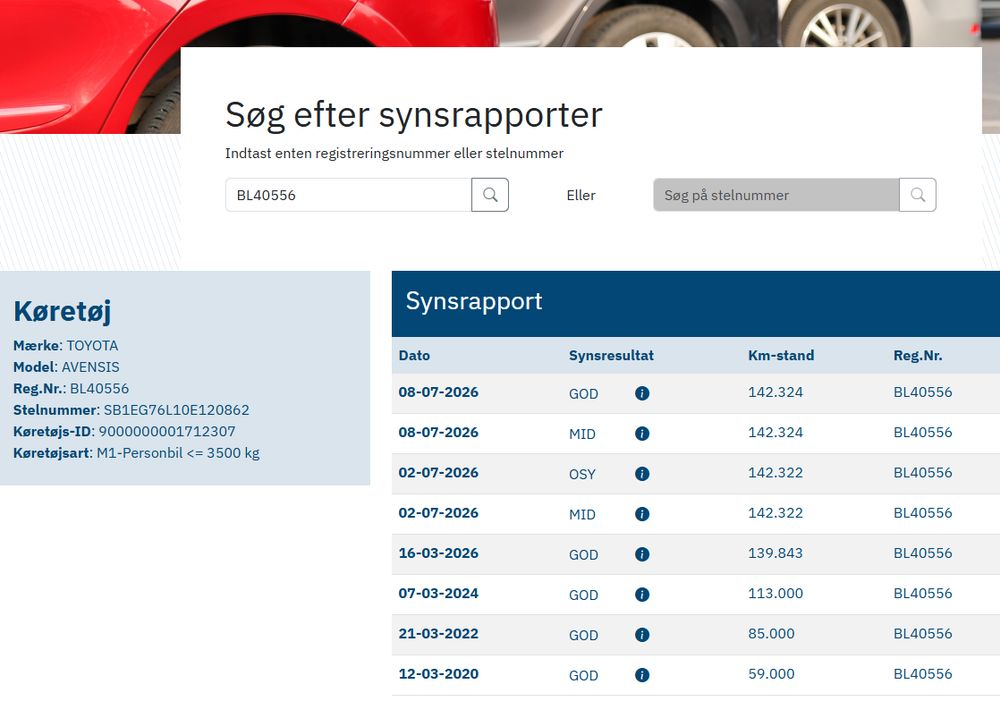Open info icon for 12-03-2020 inspection
The width and height of the screenshot is (1000, 716).
click(642, 675)
